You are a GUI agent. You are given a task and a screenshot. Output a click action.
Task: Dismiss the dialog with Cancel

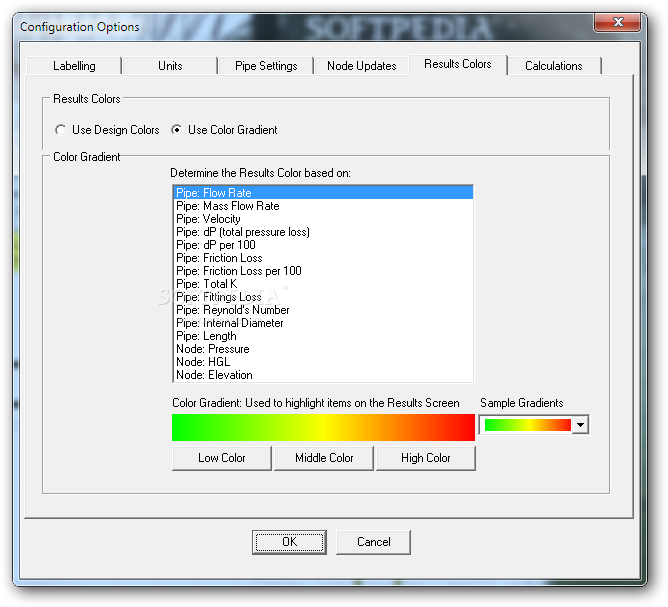pos(373,542)
